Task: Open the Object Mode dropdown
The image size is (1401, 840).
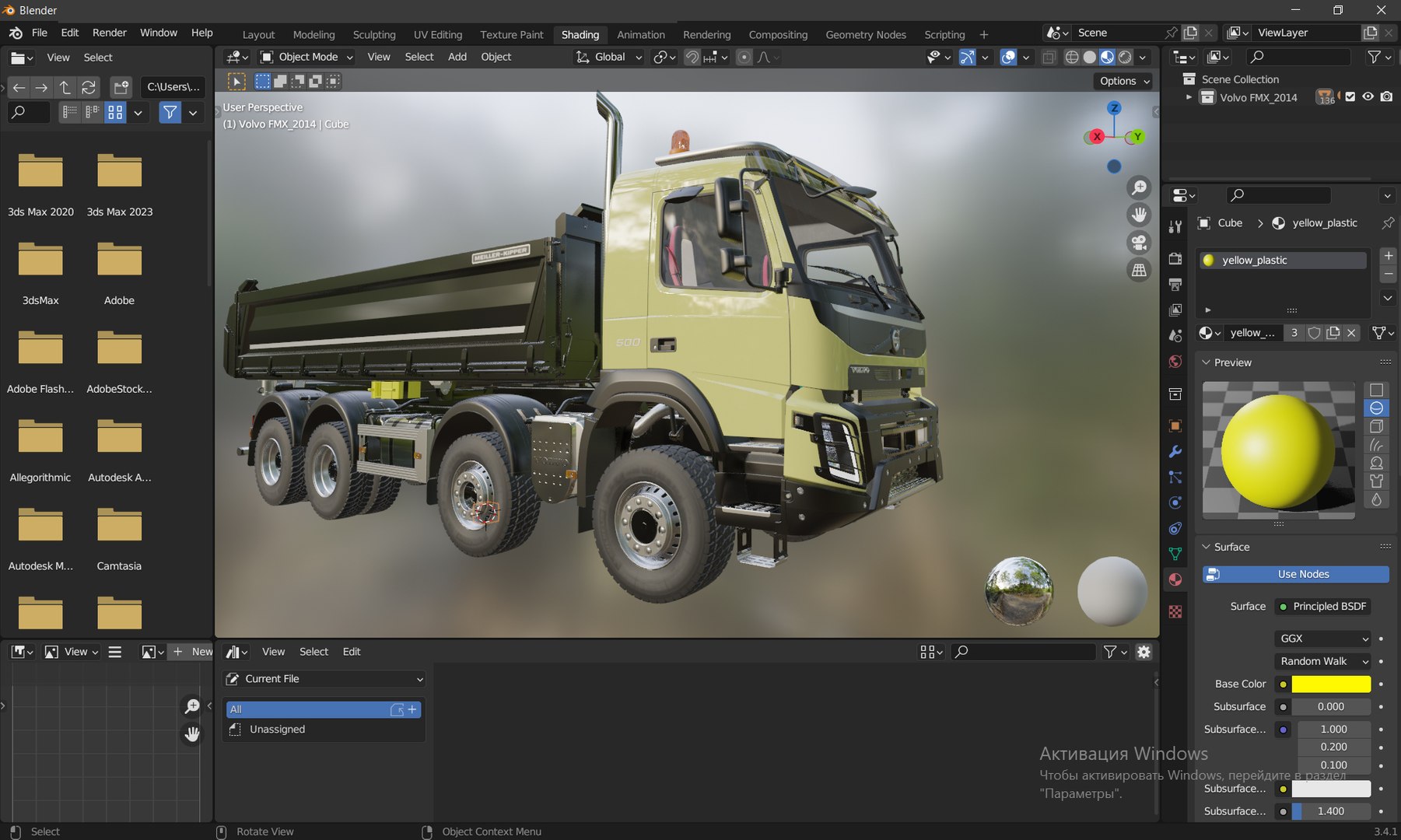Action: tap(306, 57)
